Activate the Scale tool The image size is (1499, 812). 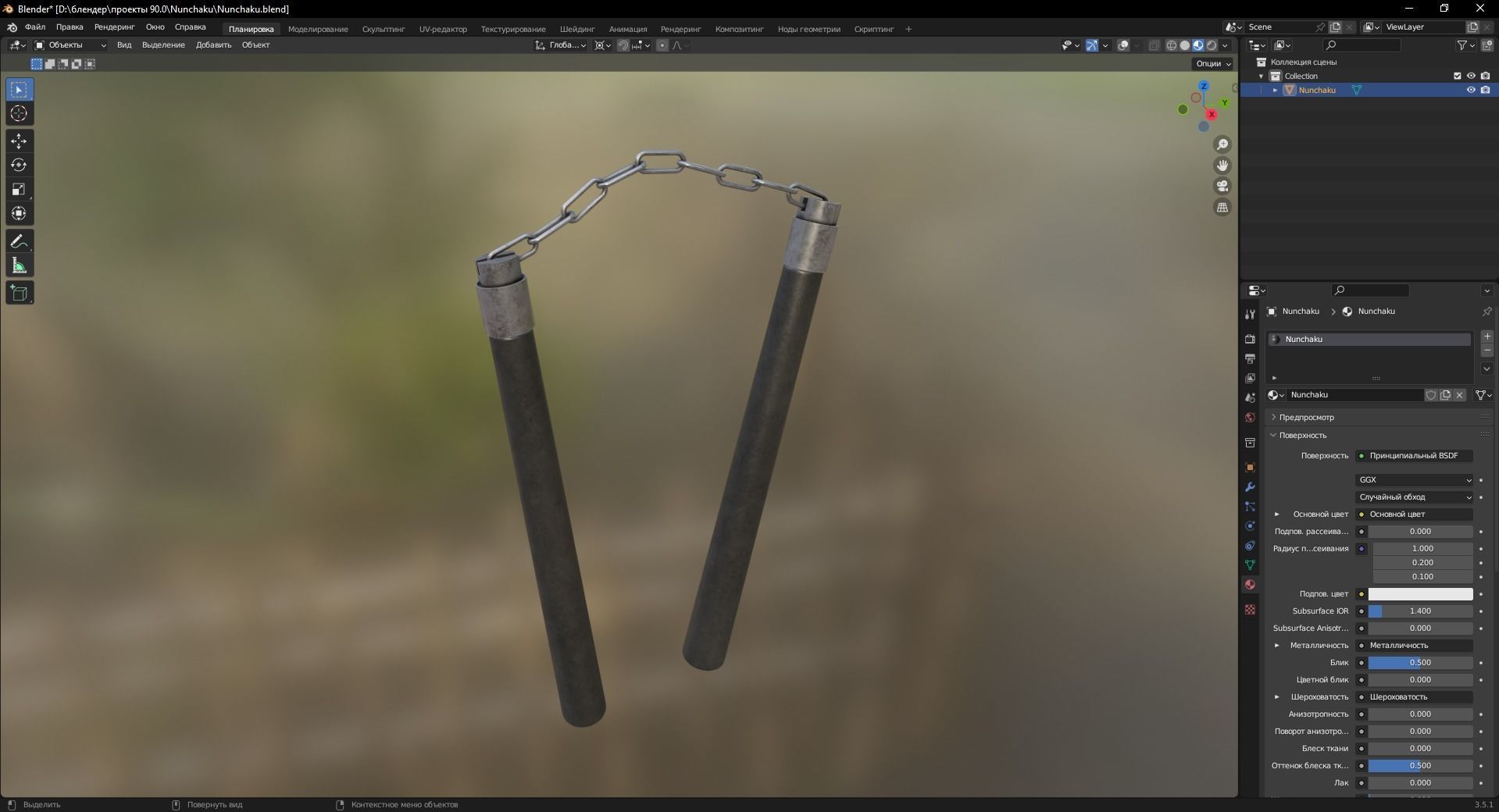[x=19, y=190]
